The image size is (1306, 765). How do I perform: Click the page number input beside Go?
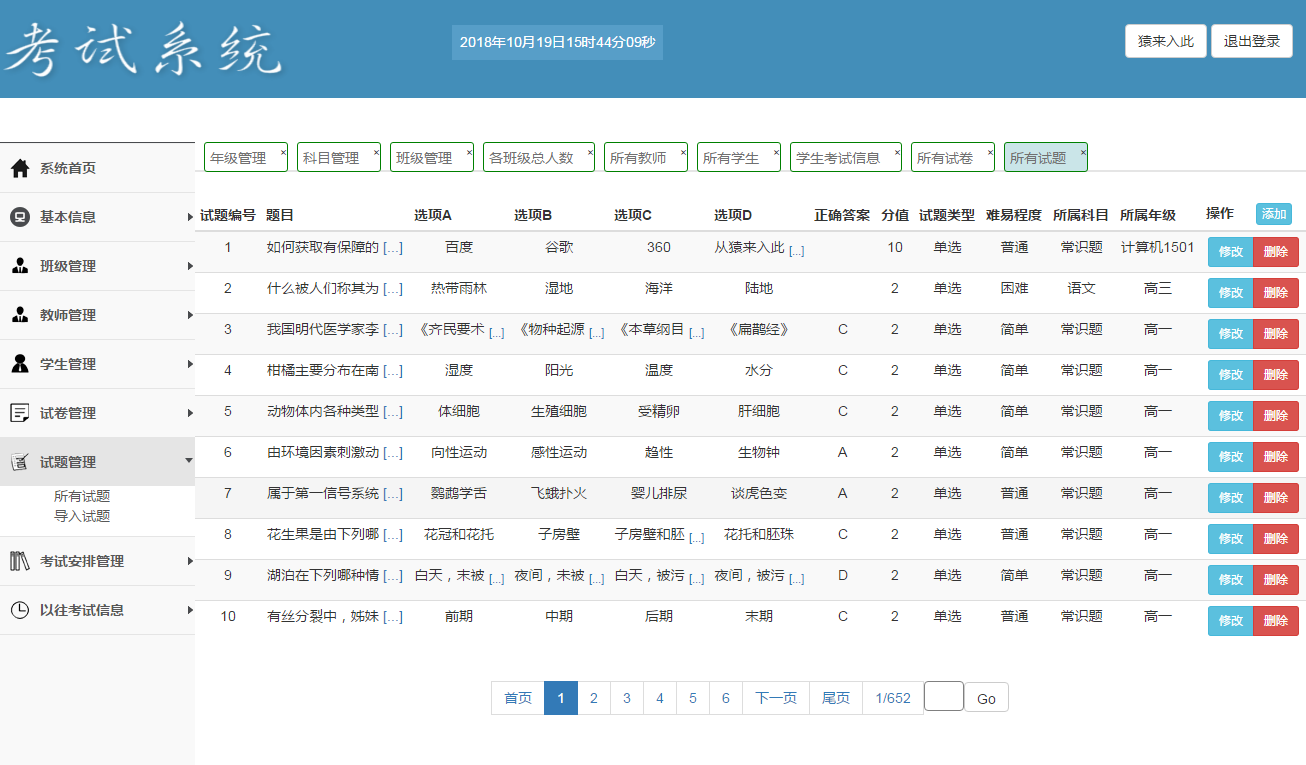(x=943, y=697)
